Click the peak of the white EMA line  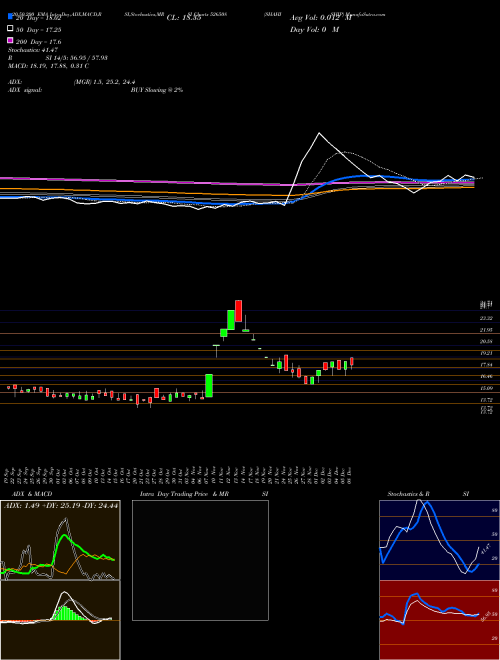[319, 133]
